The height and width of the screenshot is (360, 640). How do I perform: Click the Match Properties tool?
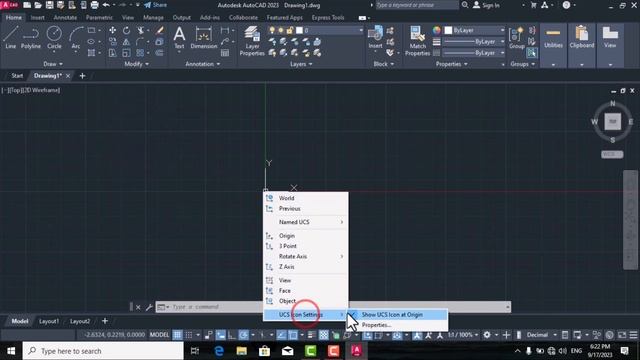[x=417, y=41]
